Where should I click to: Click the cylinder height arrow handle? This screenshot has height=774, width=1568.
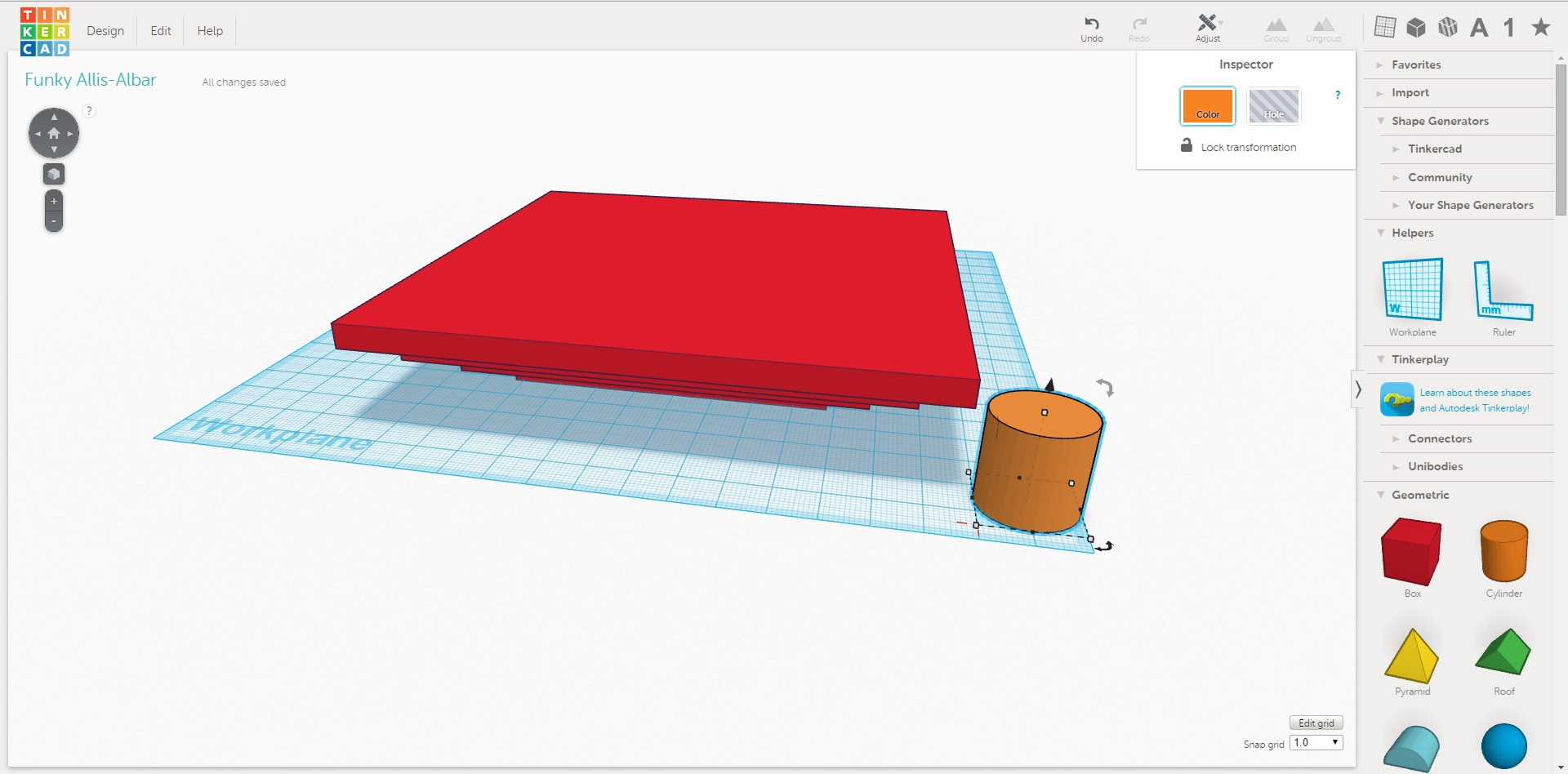click(1050, 385)
